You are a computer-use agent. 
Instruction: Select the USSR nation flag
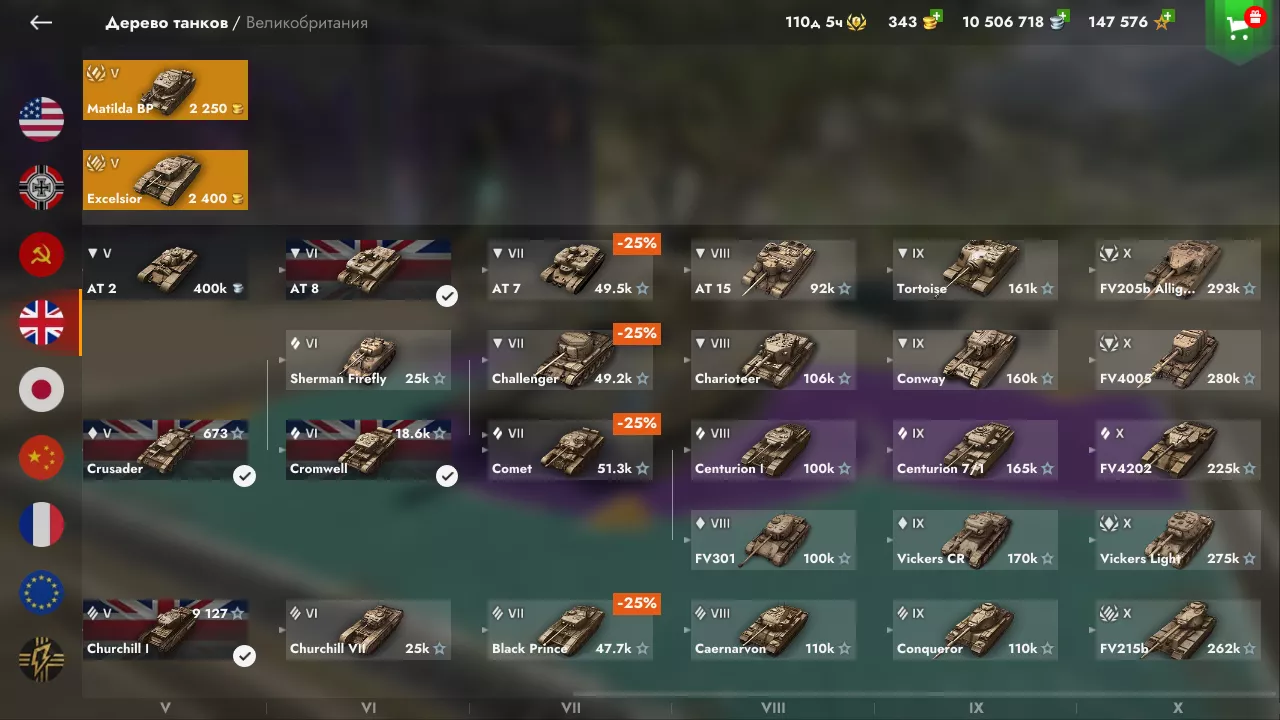pos(41,255)
